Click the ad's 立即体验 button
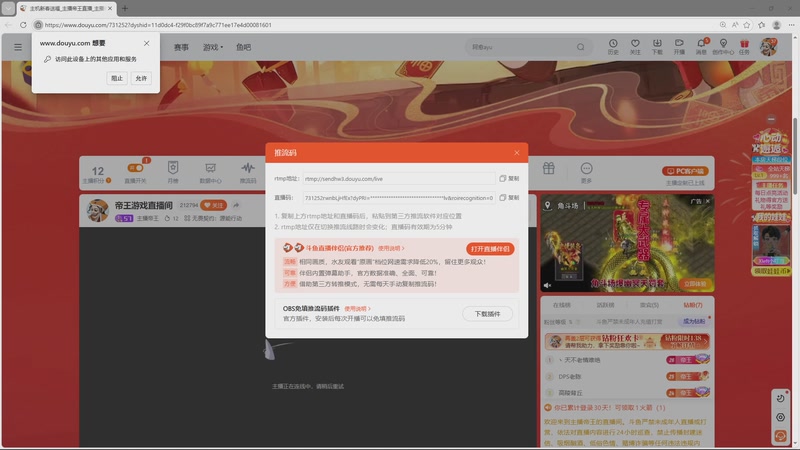This screenshot has width=800, height=450. point(695,283)
